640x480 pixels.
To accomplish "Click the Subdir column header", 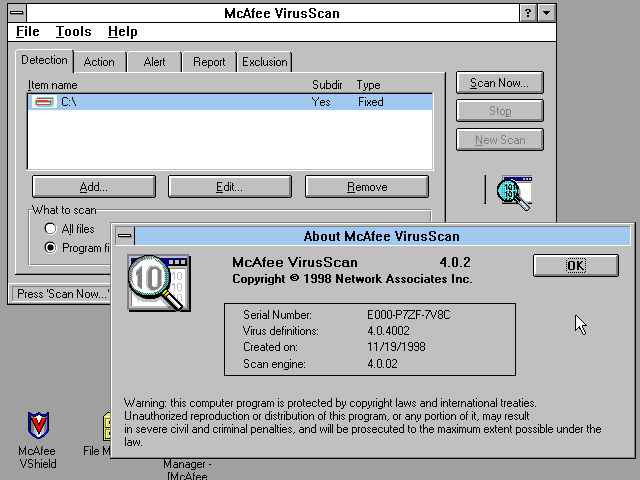I will coord(327,85).
